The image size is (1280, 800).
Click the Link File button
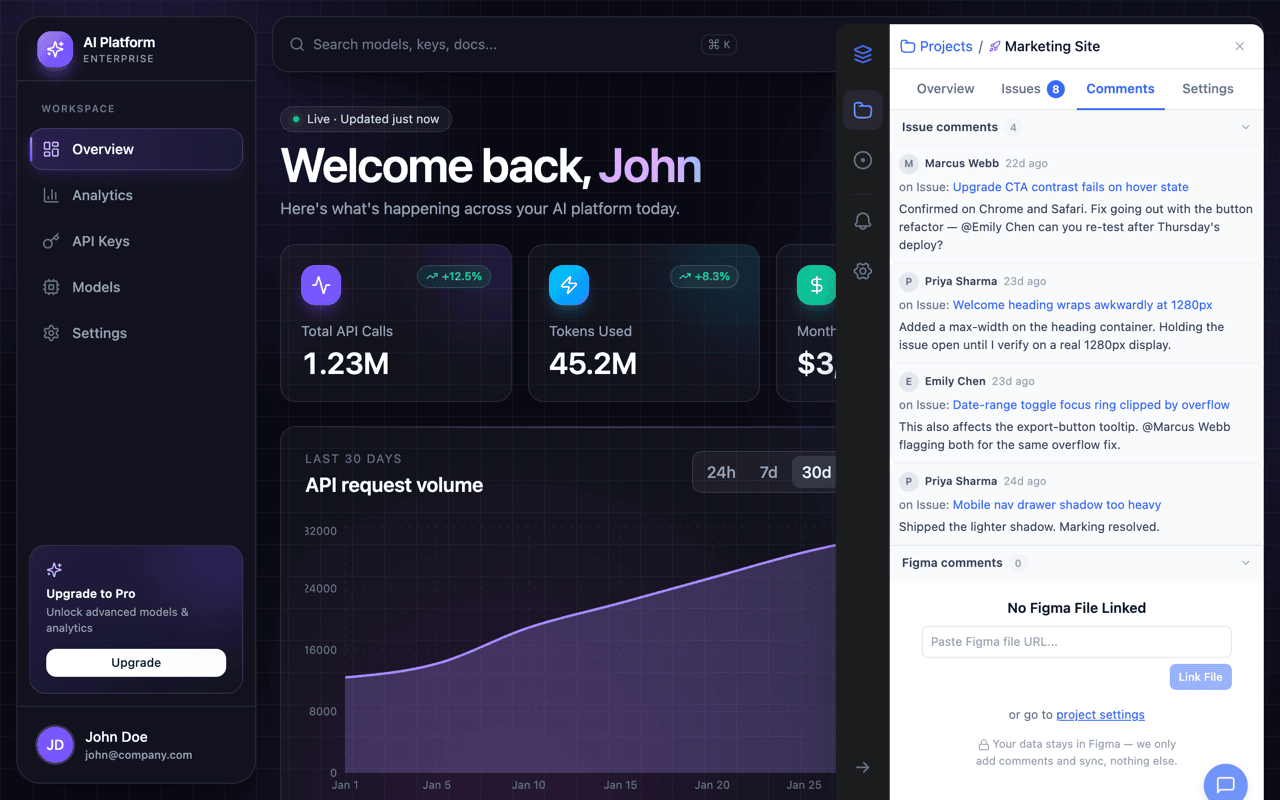click(1200, 677)
